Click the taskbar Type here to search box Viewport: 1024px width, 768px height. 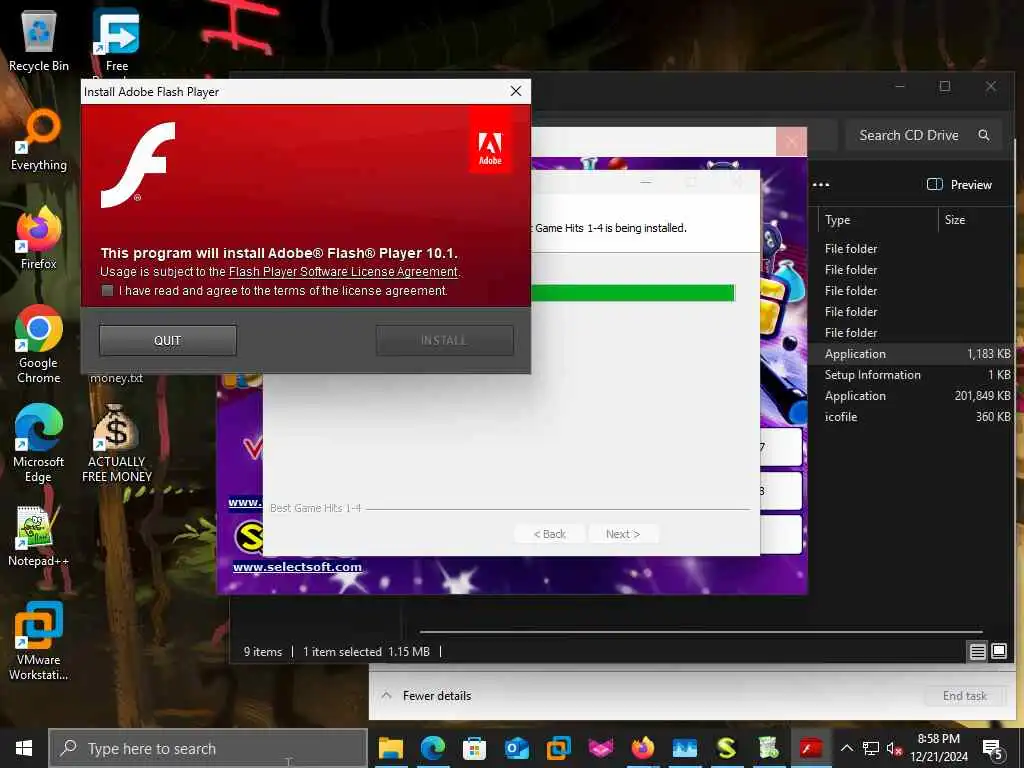(x=208, y=748)
